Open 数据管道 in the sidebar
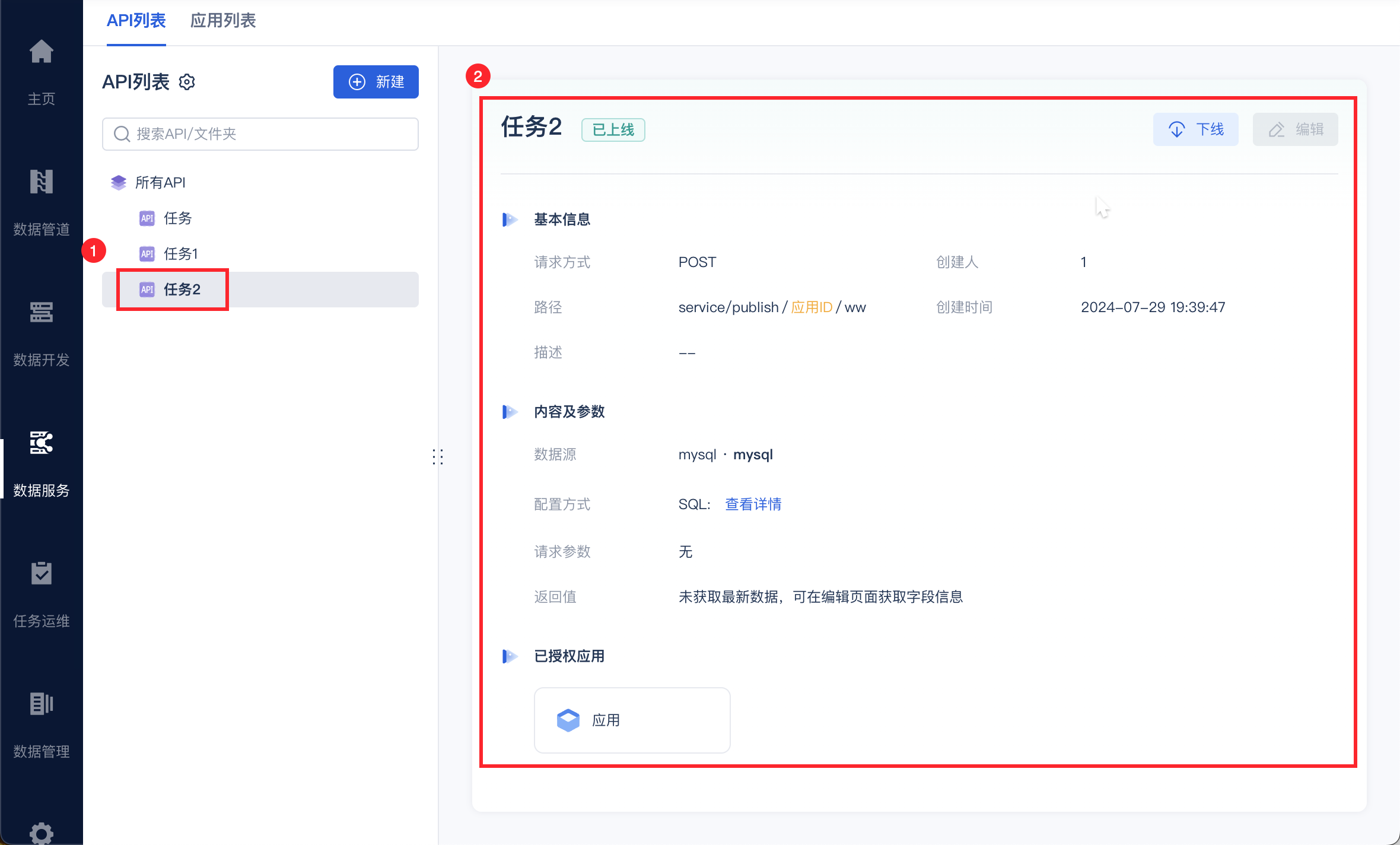 coord(41,182)
